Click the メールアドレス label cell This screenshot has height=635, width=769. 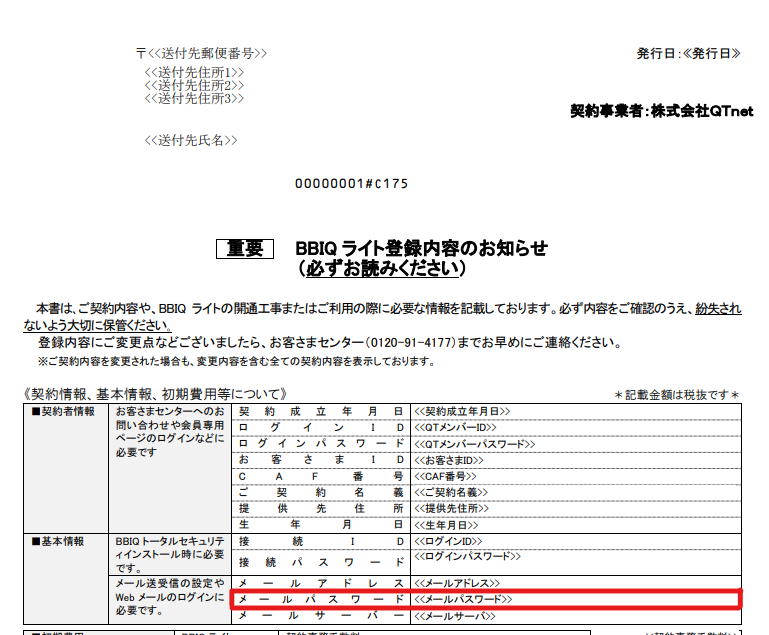321,583
